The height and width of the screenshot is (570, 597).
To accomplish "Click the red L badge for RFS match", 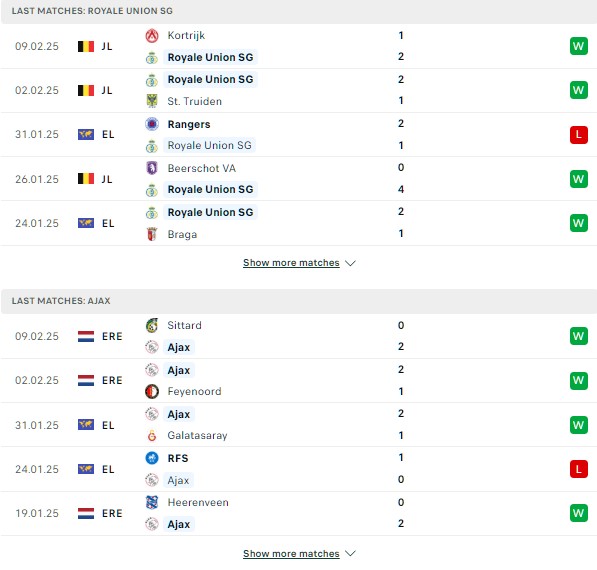I will 579,469.
